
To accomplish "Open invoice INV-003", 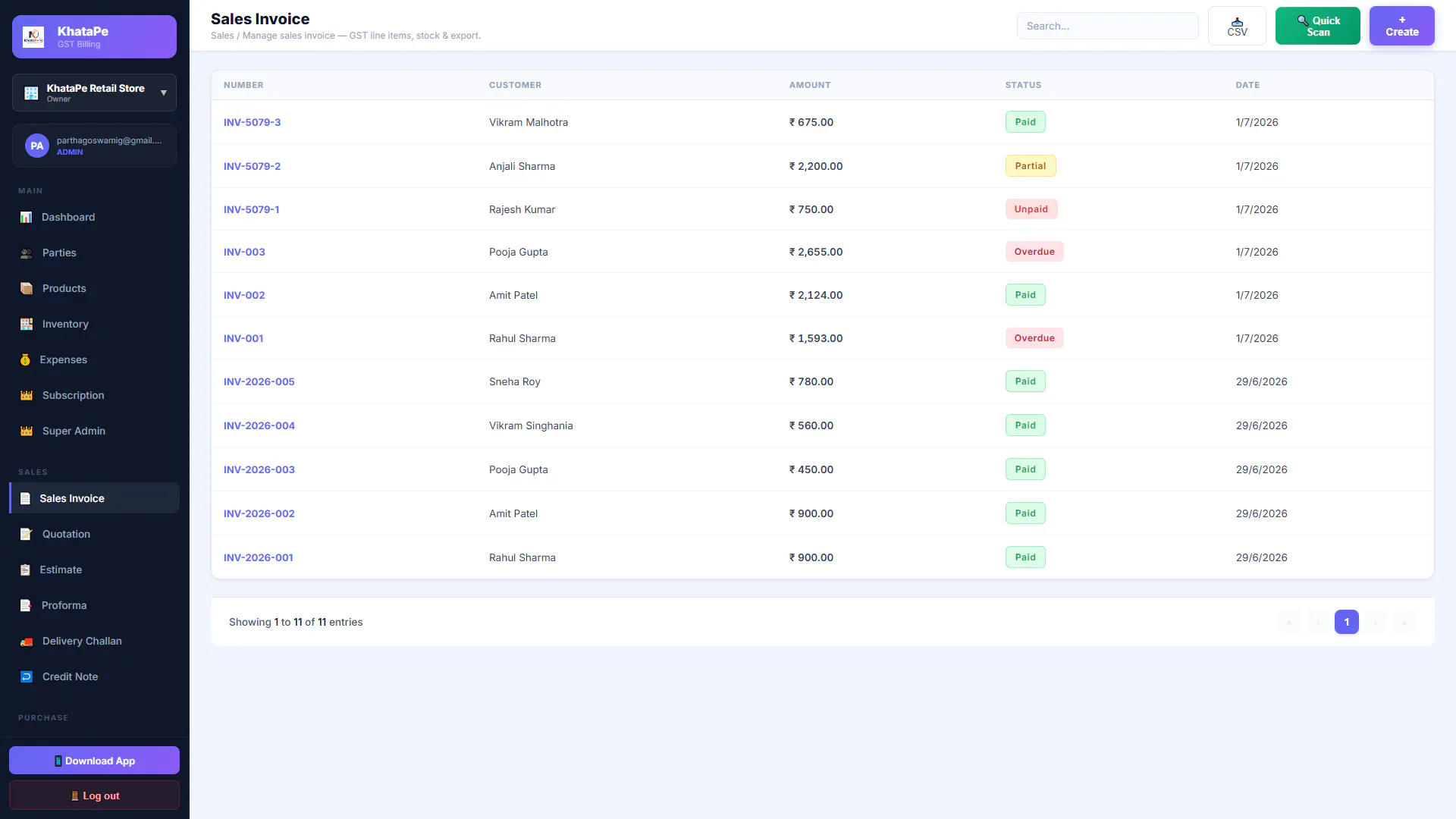I will 244,252.
